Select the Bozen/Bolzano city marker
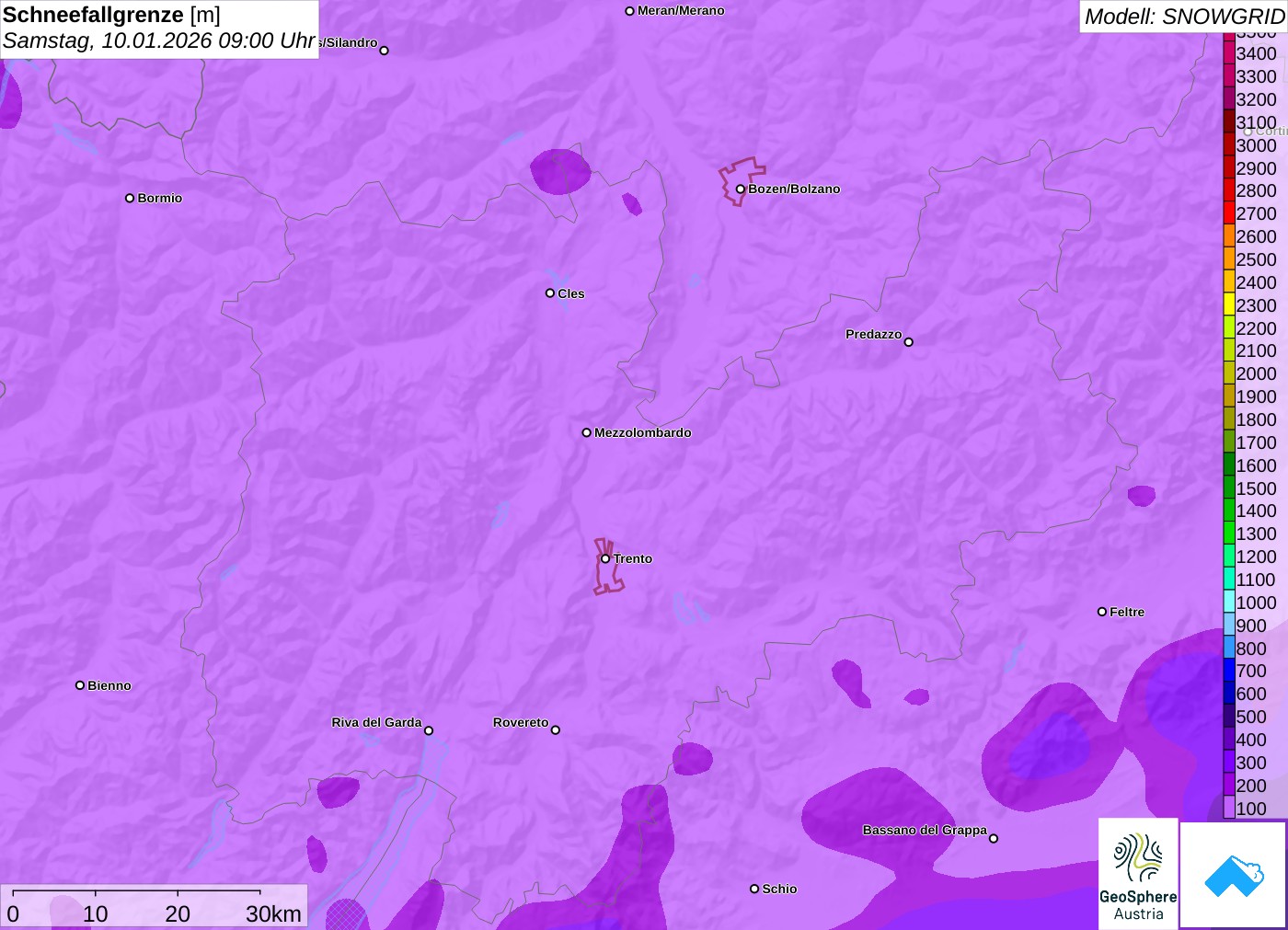This screenshot has width=1288, height=930. 740,189
